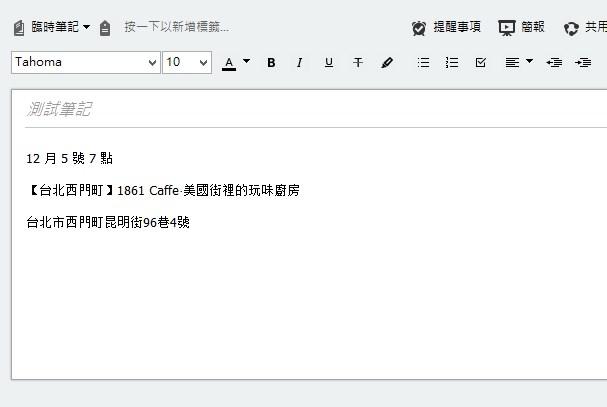
Task: Insert a bulleted list
Action: (x=423, y=63)
